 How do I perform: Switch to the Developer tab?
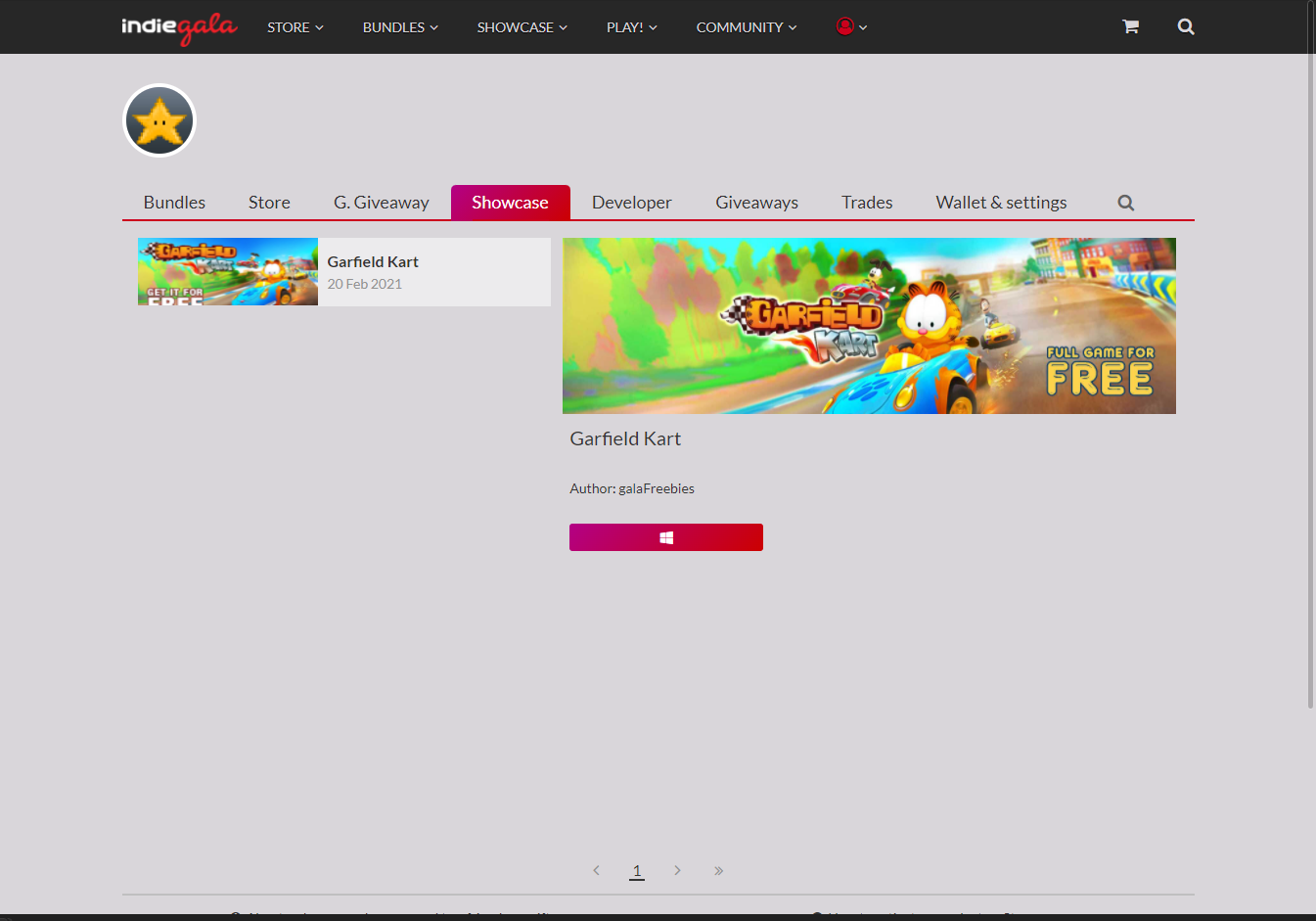pos(632,203)
